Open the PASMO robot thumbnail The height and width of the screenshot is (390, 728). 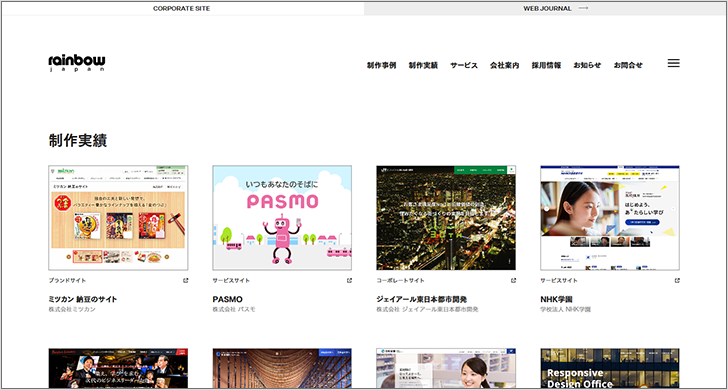282,218
